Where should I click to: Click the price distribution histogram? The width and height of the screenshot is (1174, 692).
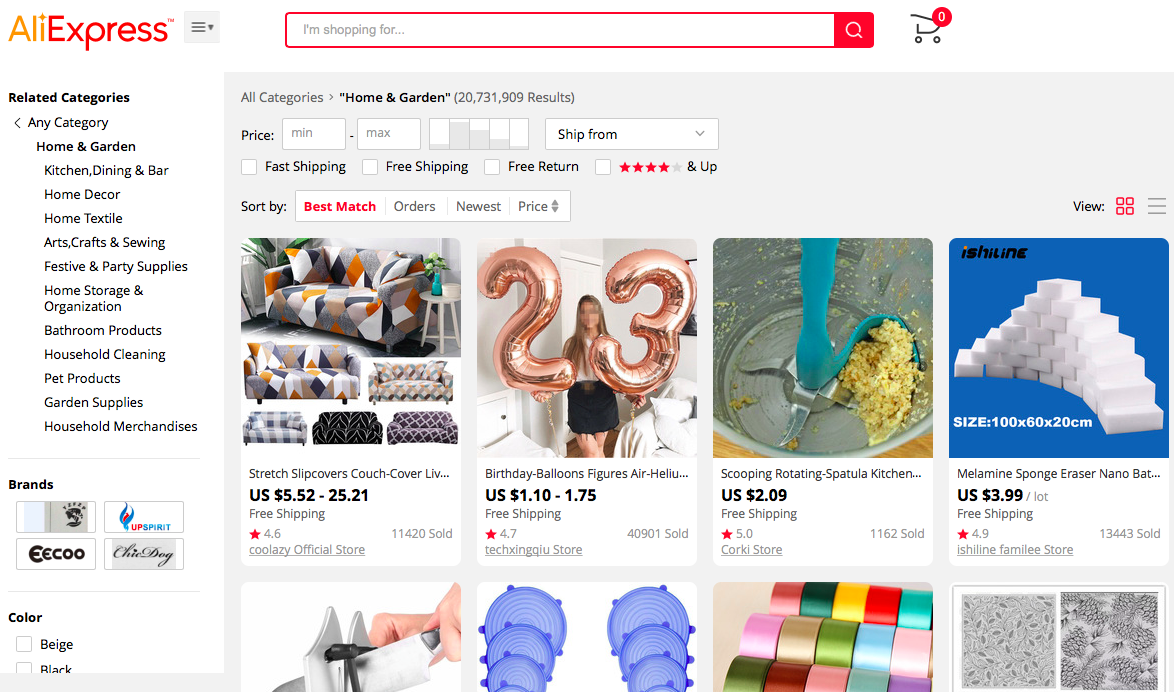point(479,134)
